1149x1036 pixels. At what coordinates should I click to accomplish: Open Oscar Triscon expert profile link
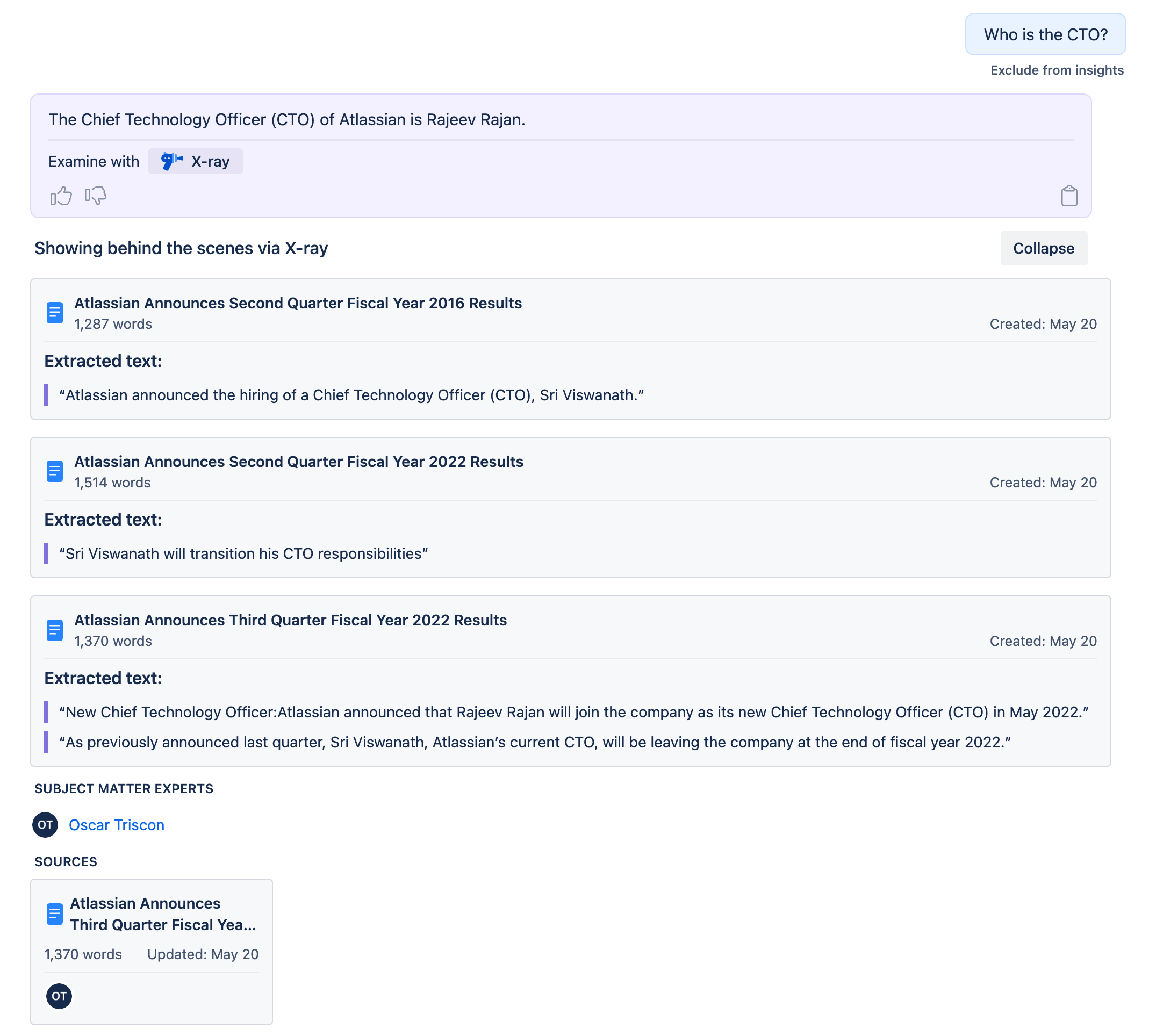click(116, 825)
